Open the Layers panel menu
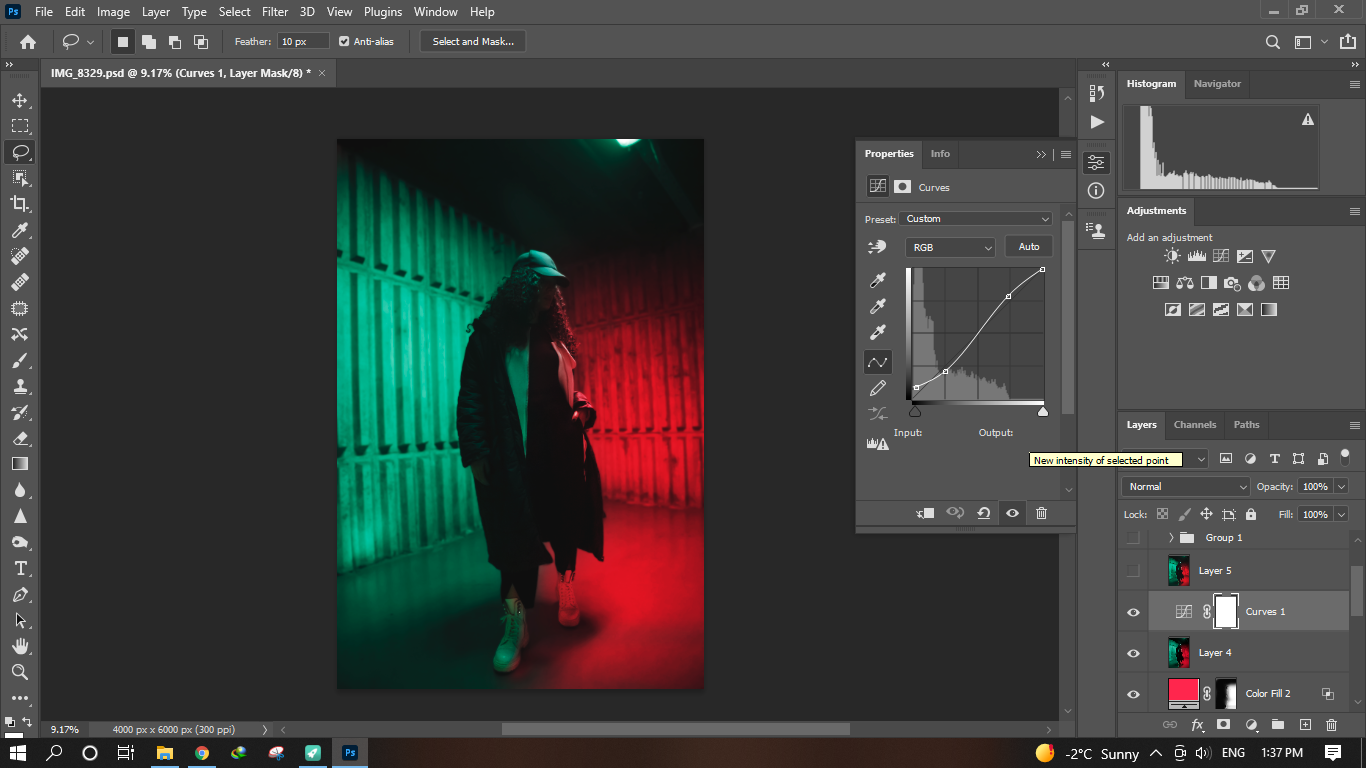 point(1355,425)
